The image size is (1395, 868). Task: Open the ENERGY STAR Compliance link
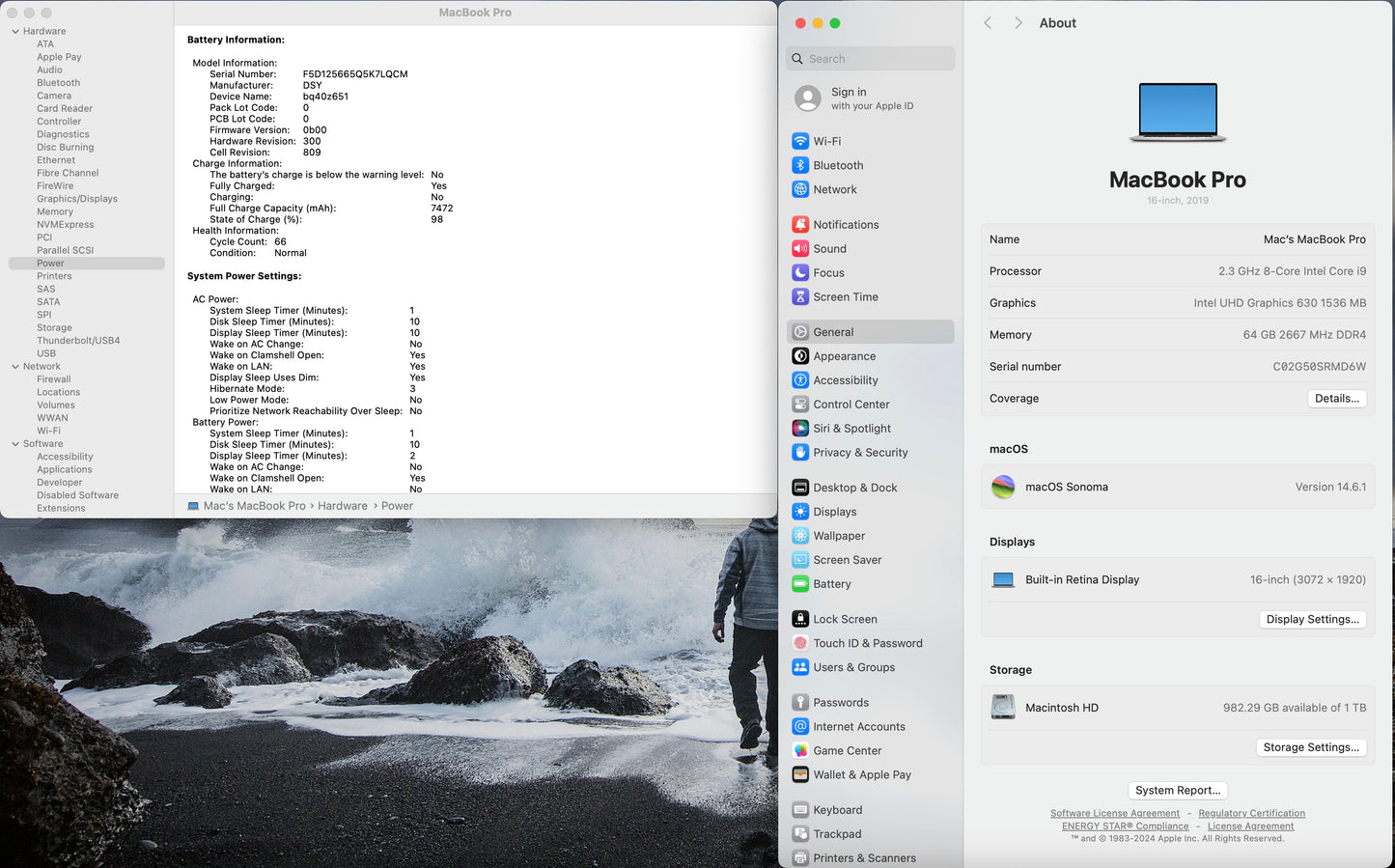[1126, 826]
